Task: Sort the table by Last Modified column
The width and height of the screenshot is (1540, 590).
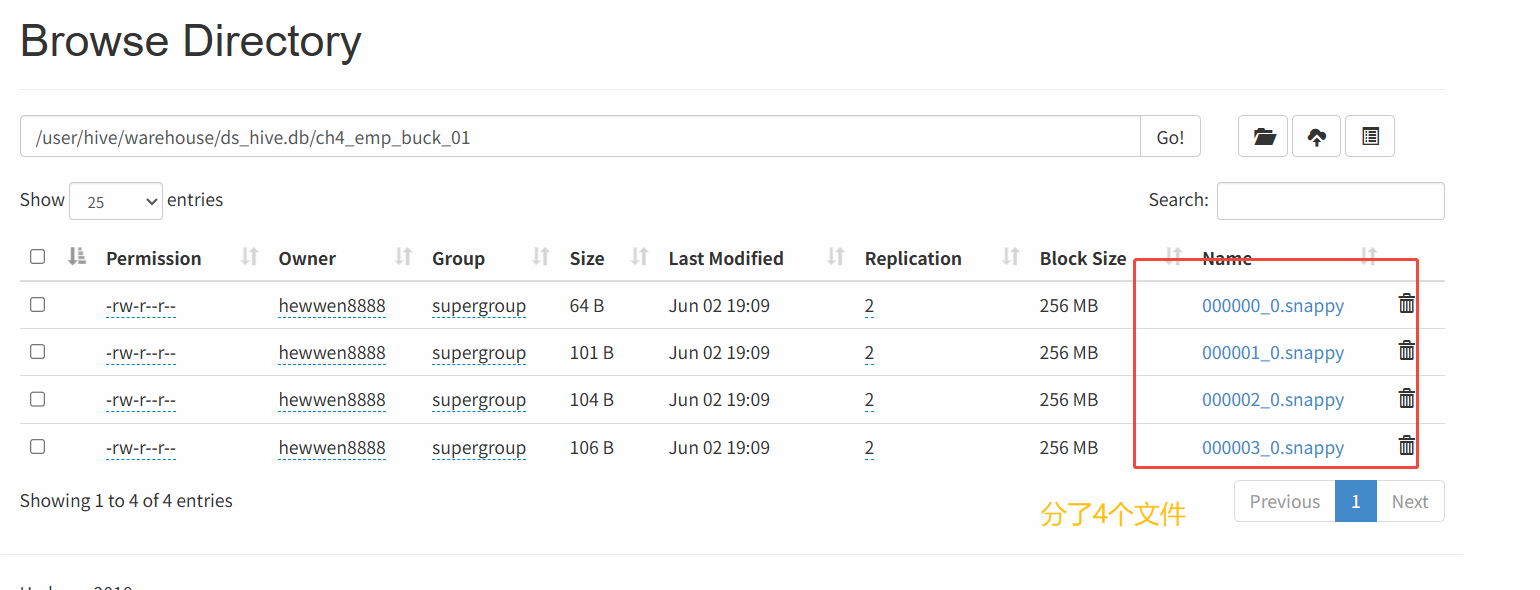Action: (x=836, y=257)
